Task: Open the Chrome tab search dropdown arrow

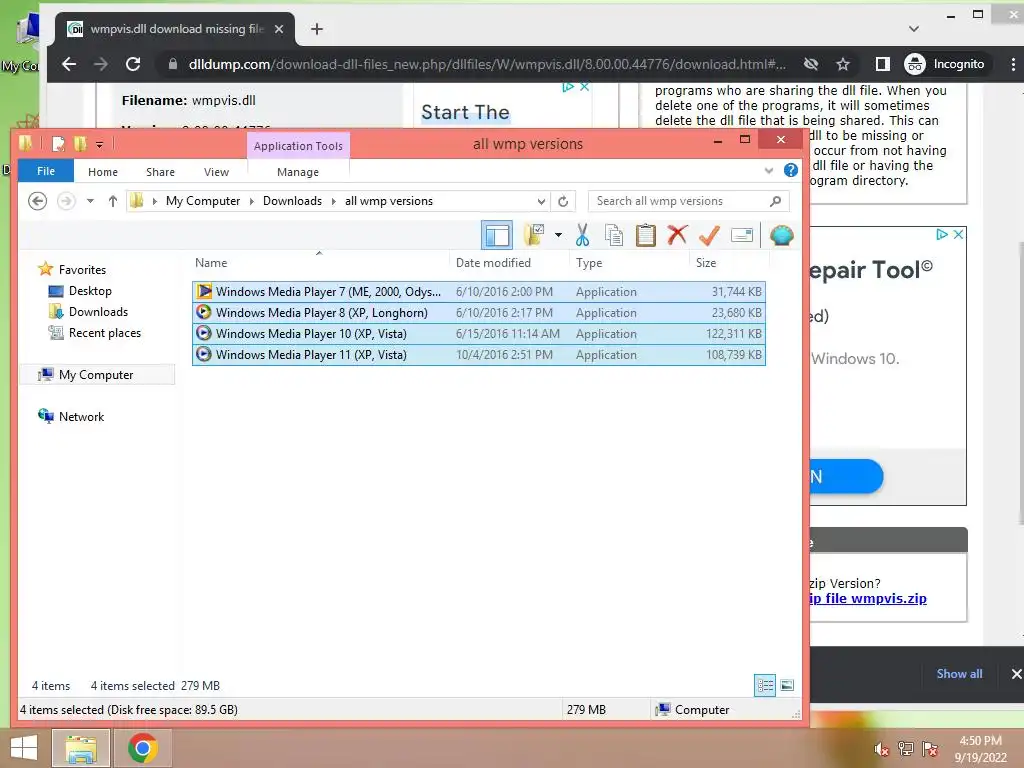Action: (x=914, y=29)
